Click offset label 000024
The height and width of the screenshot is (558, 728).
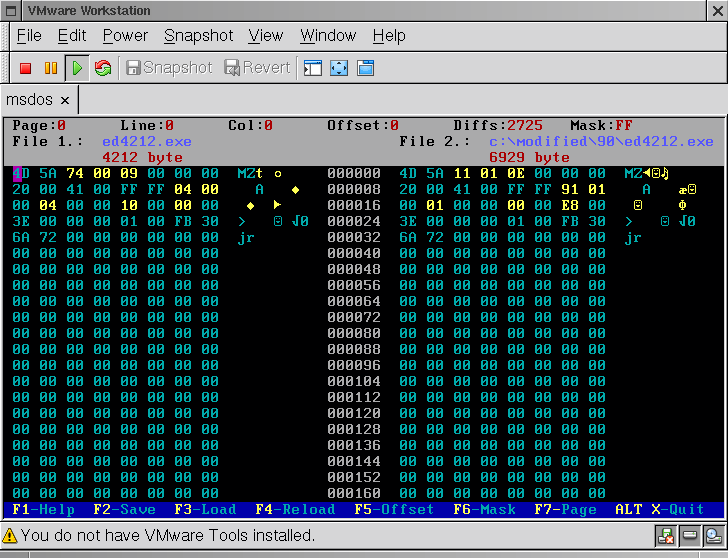point(354,221)
